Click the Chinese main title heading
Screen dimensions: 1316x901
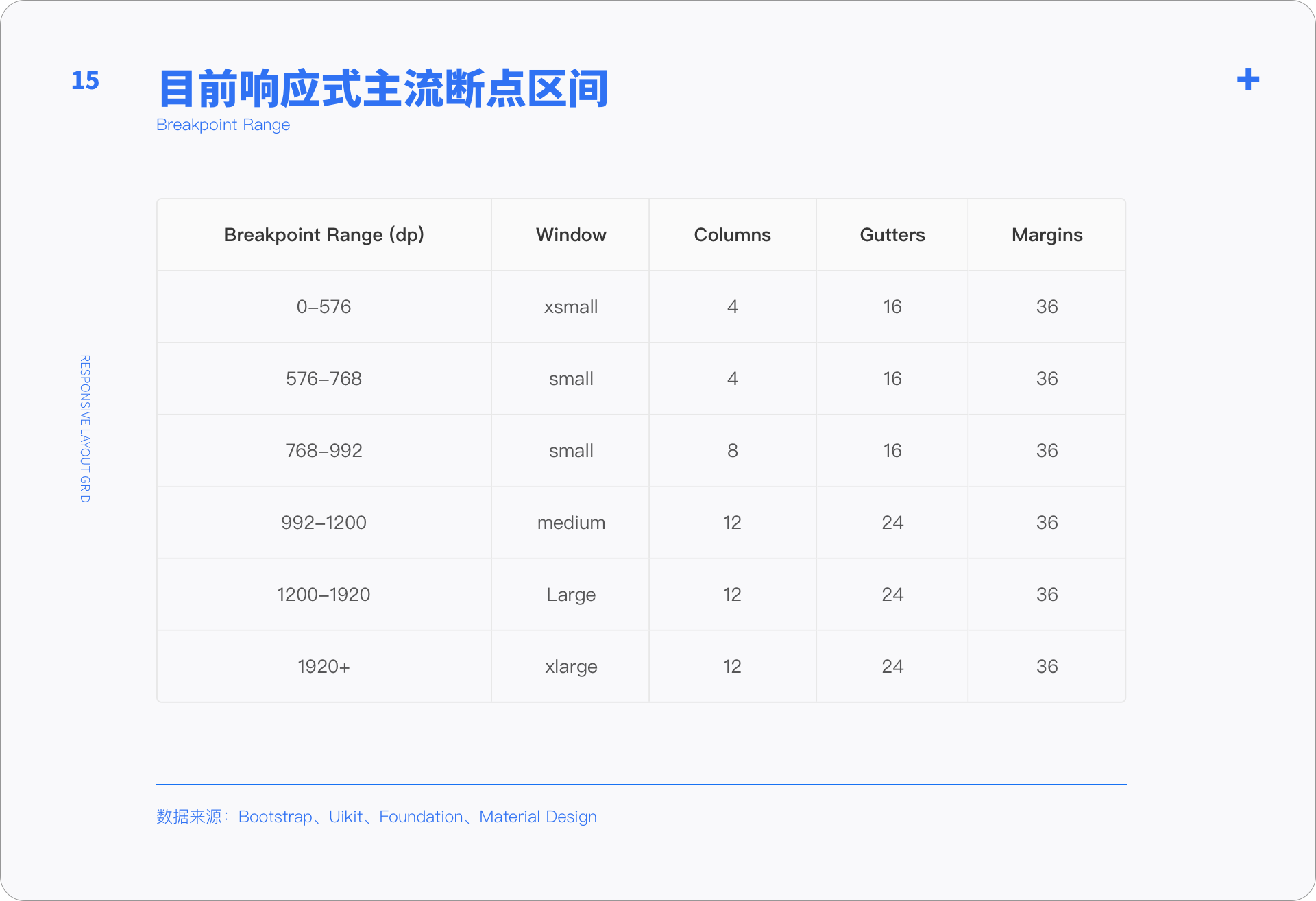coord(382,89)
